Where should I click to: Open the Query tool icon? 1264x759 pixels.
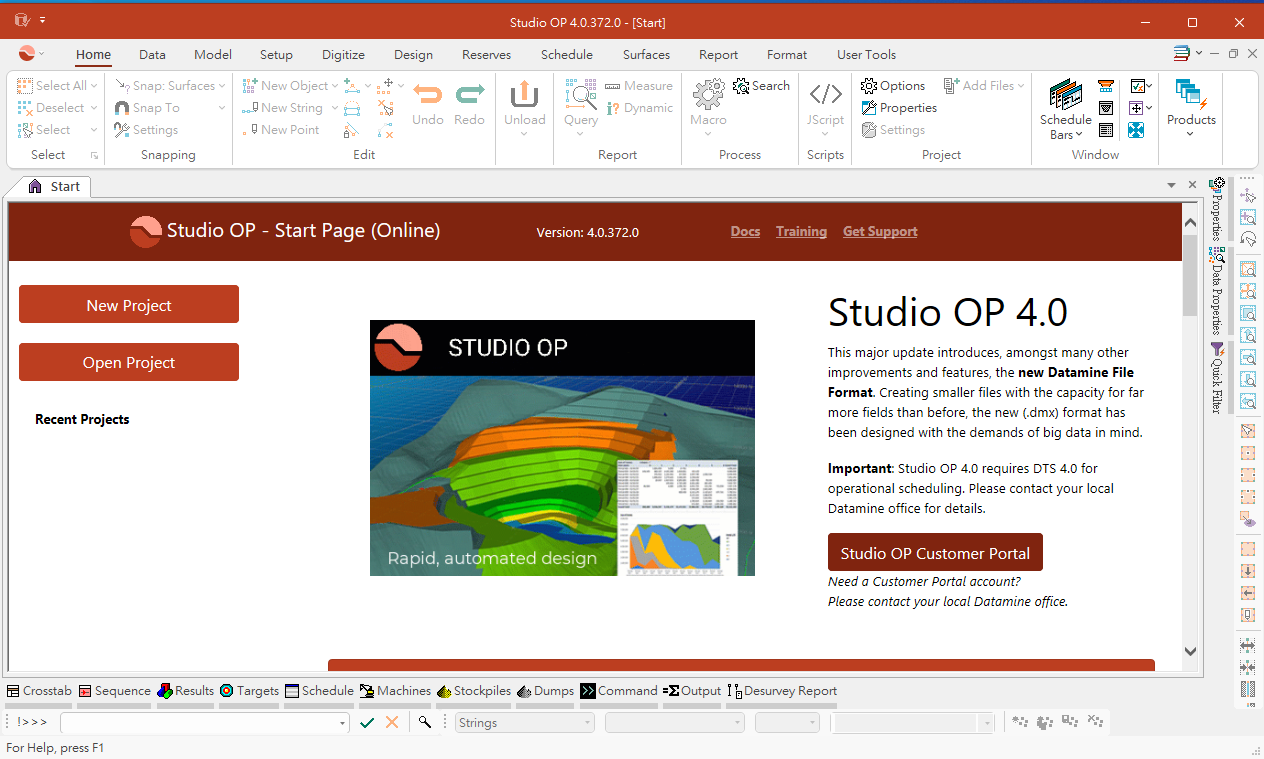point(580,94)
